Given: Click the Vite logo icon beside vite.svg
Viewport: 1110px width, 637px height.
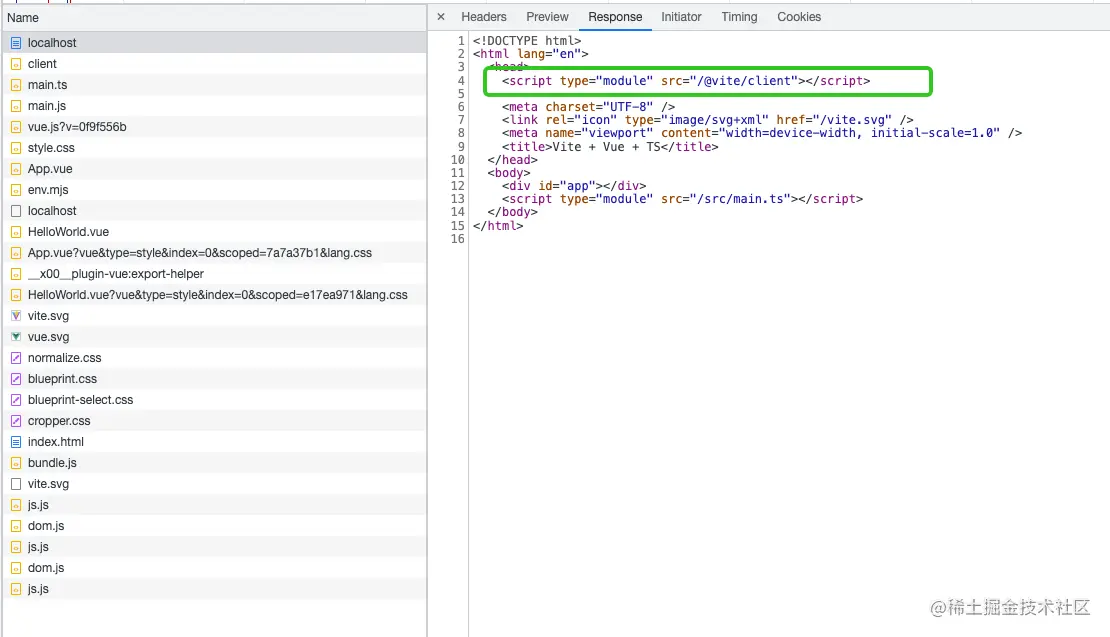Looking at the screenshot, I should [16, 316].
